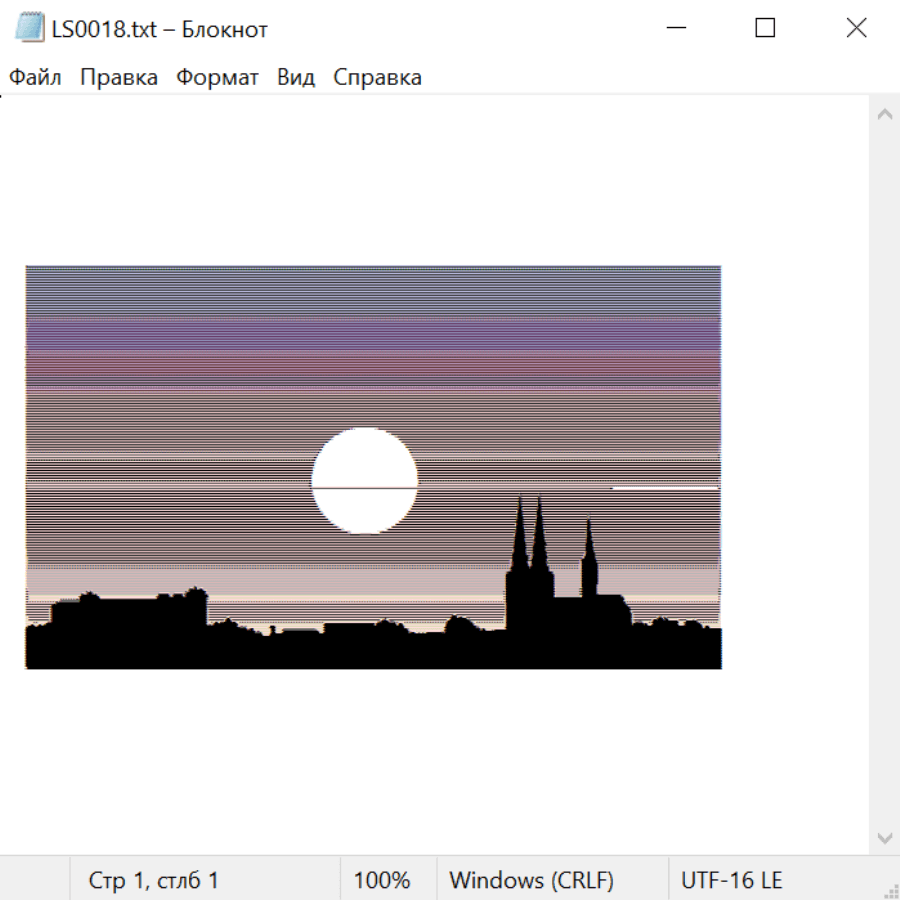The height and width of the screenshot is (900, 900).
Task: Click the resize grip in bottom-right corner
Action: point(890,890)
